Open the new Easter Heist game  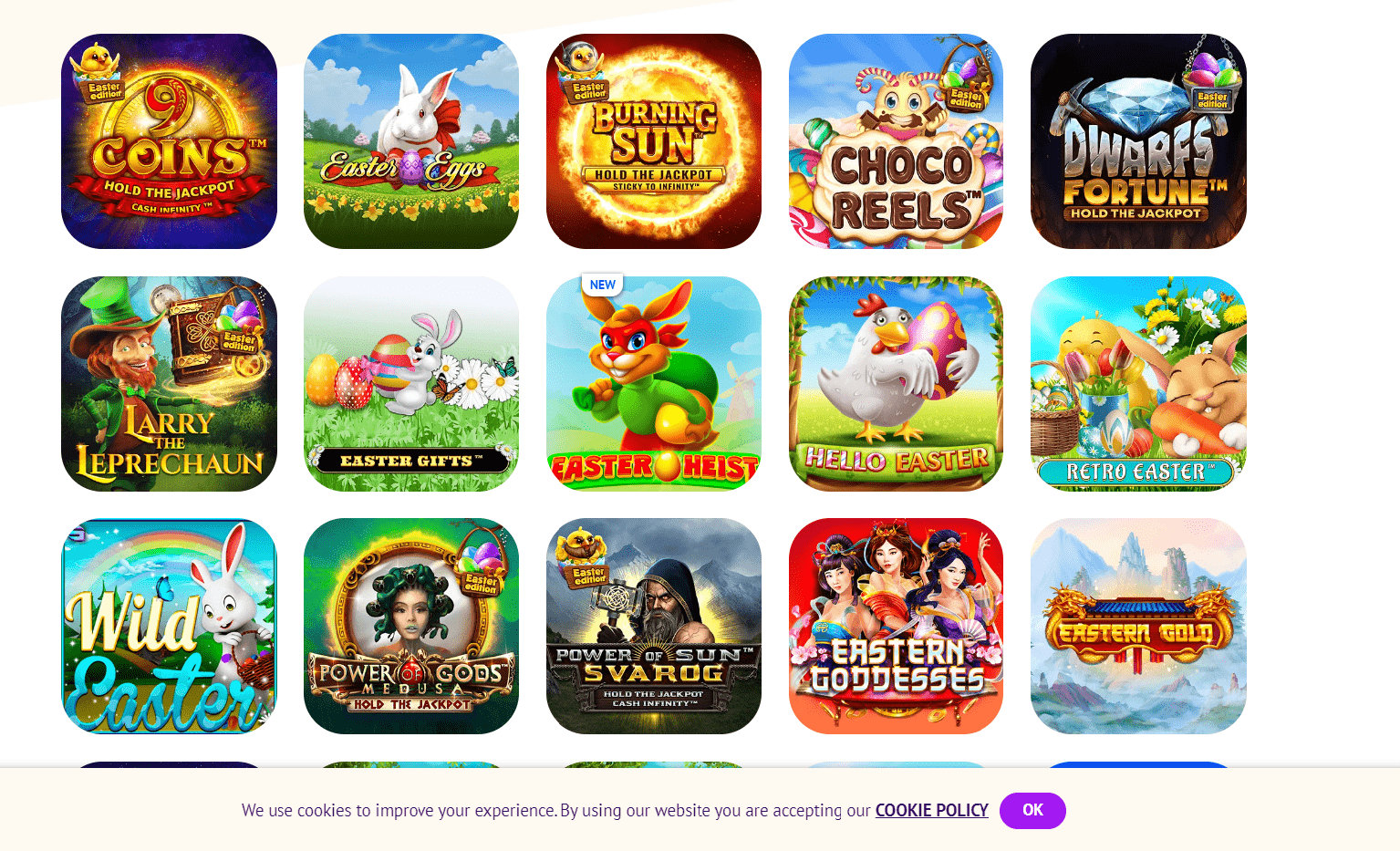point(654,384)
